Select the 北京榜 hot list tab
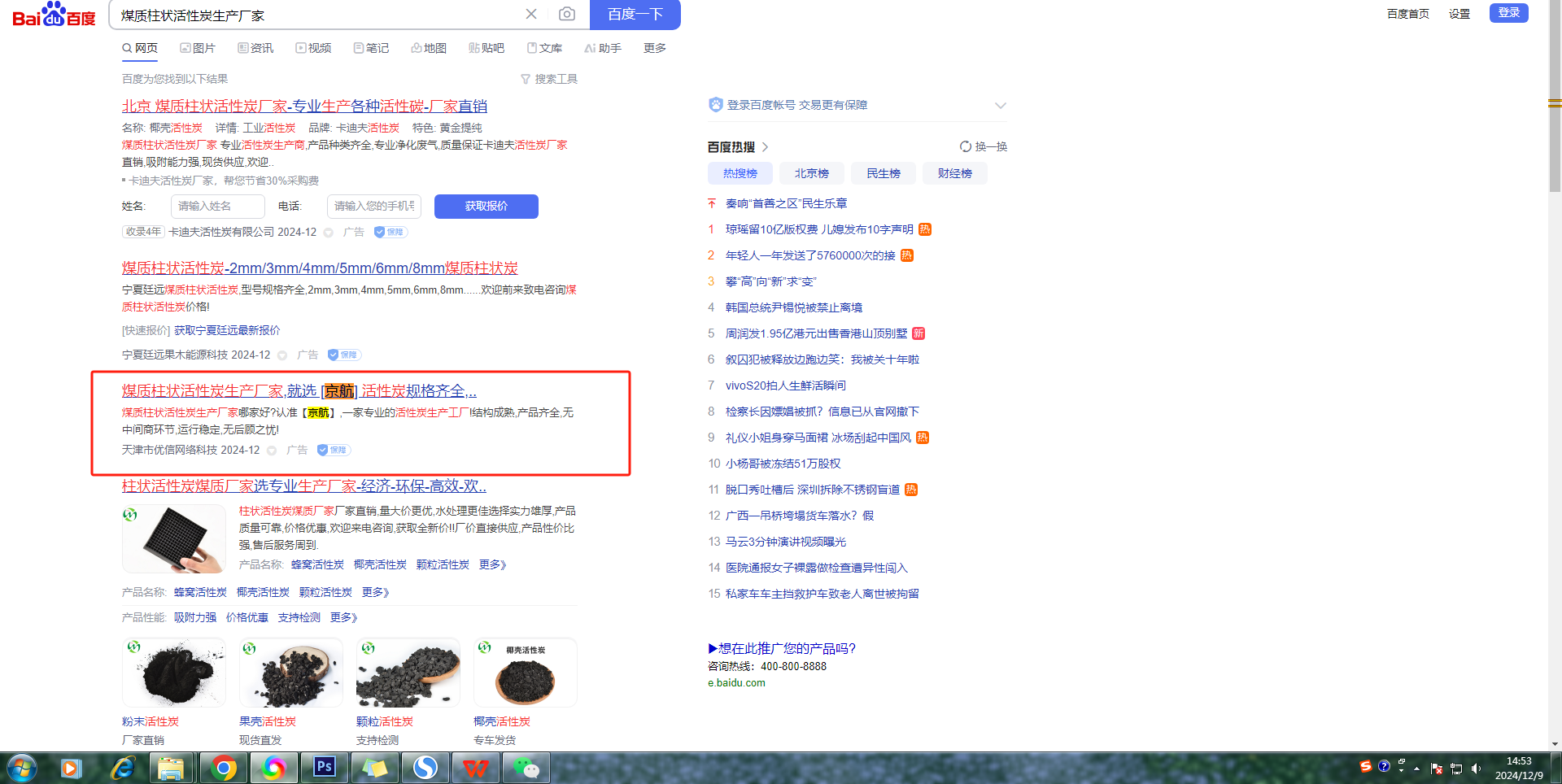The height and width of the screenshot is (784, 1562). (812, 173)
